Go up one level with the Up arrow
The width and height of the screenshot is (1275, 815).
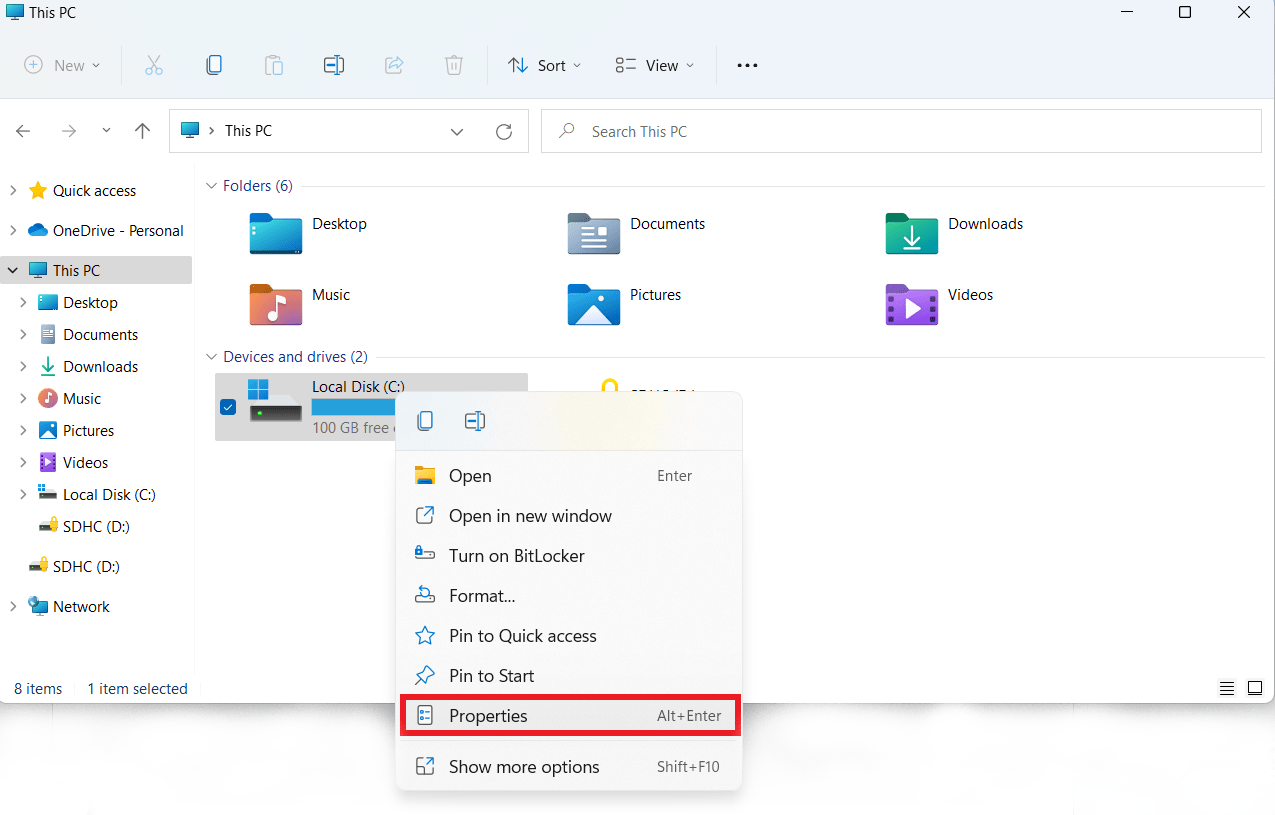coord(143,131)
